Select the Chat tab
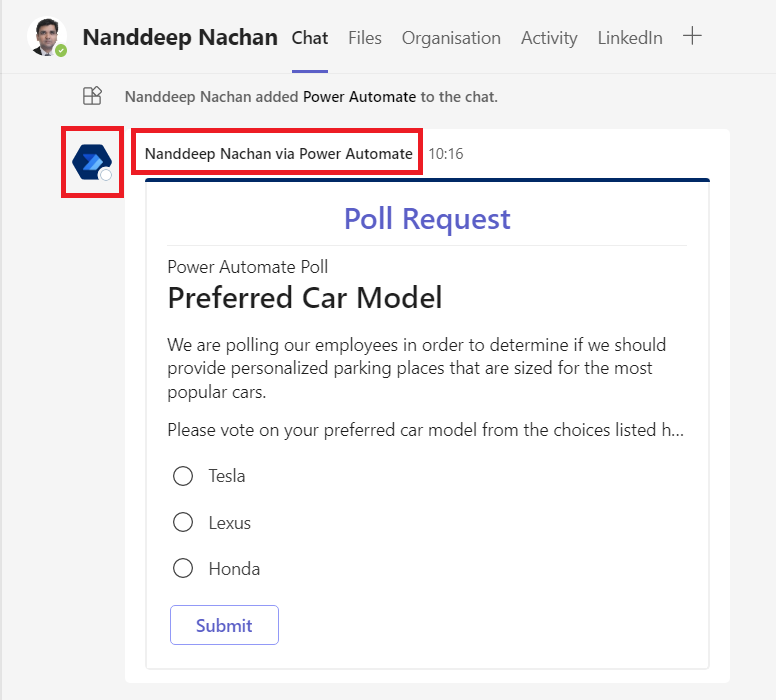 pyautogui.click(x=310, y=38)
